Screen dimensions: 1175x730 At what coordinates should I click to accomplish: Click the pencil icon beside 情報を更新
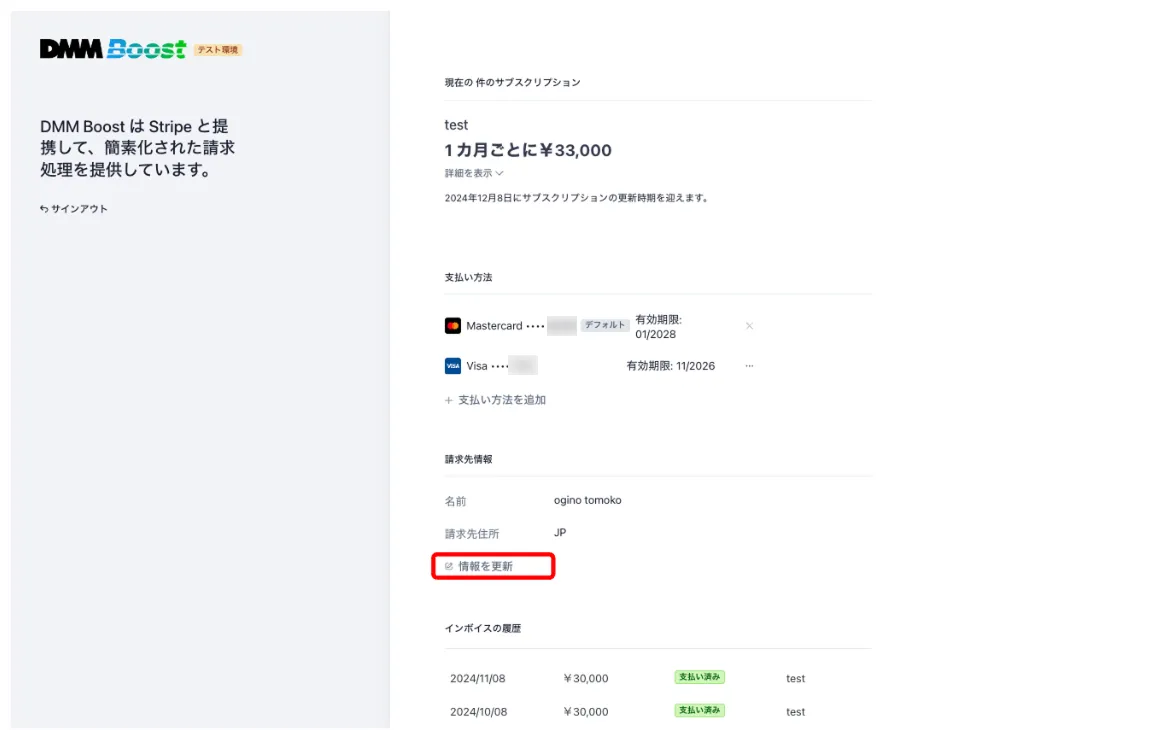[x=449, y=566]
